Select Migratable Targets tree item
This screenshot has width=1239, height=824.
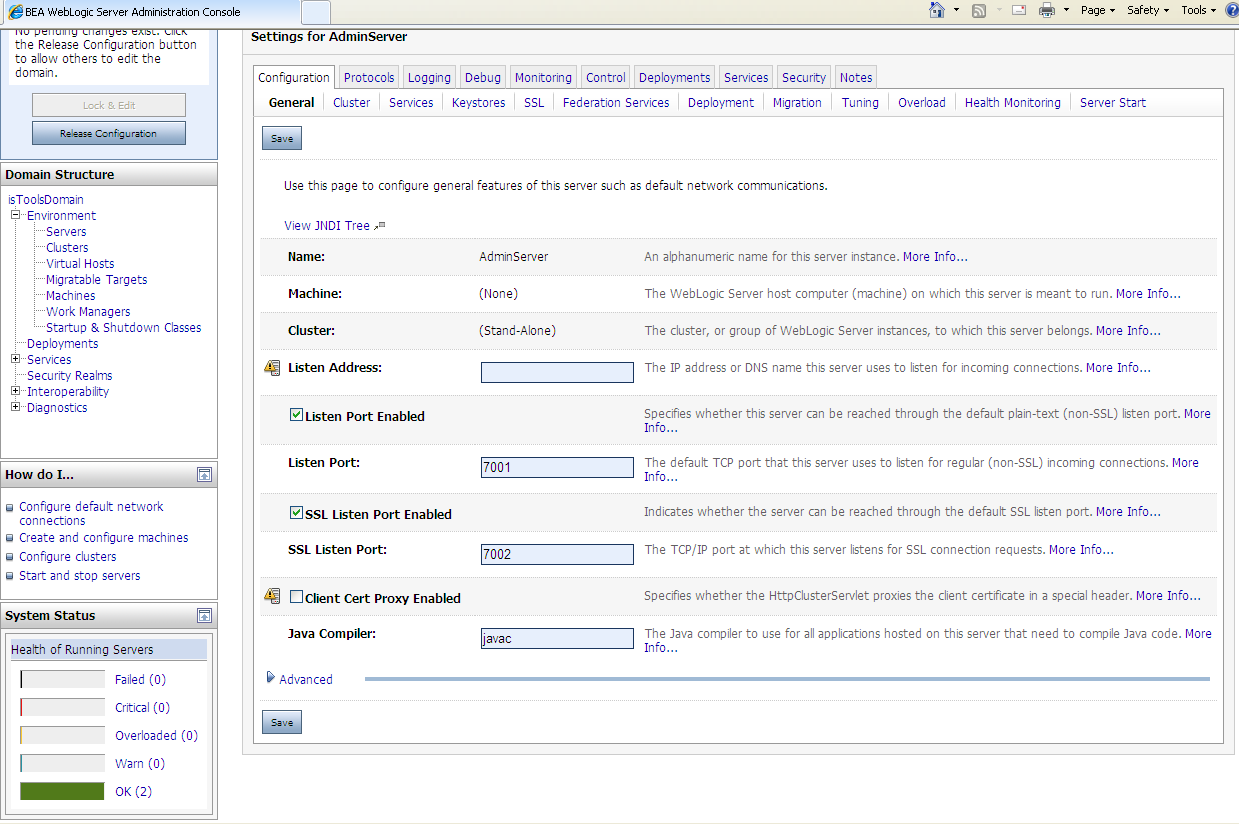coord(96,279)
